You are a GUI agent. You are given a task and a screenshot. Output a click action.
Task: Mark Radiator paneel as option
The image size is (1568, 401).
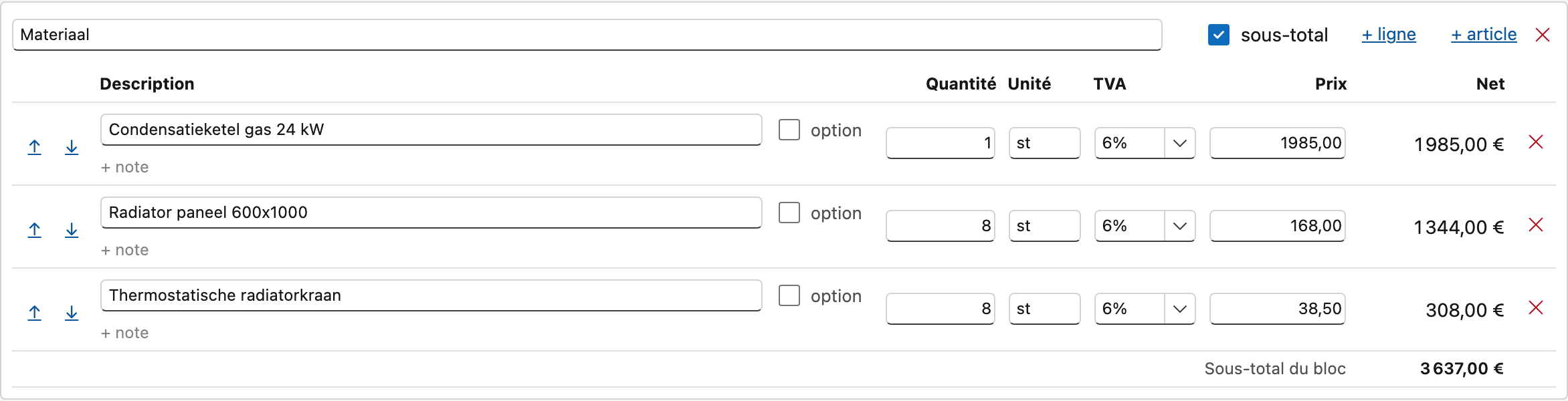tap(789, 213)
